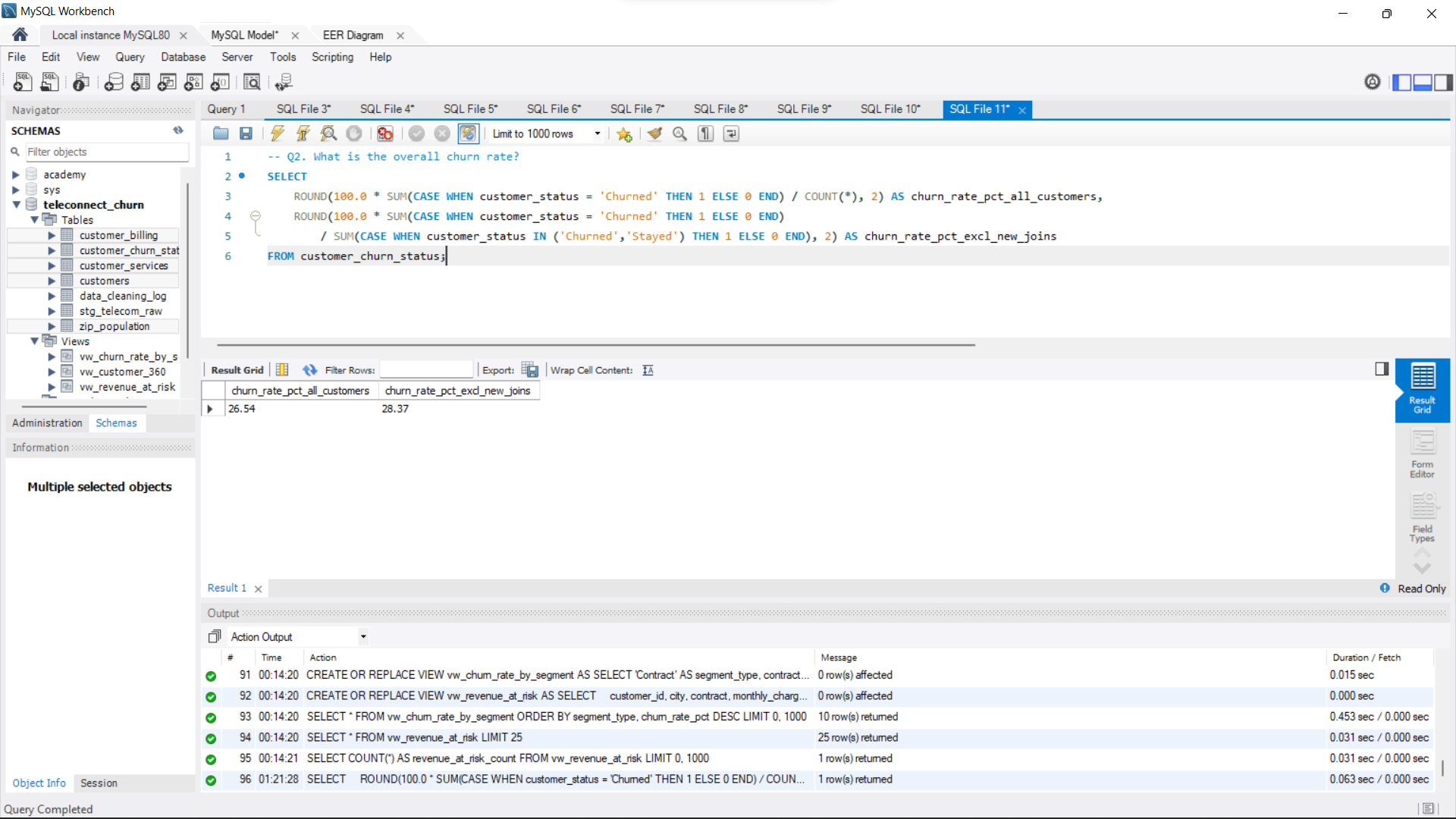Viewport: 1456px width, 819px height.
Task: Toggle the bottom output panel visibility
Action: (x=1423, y=82)
